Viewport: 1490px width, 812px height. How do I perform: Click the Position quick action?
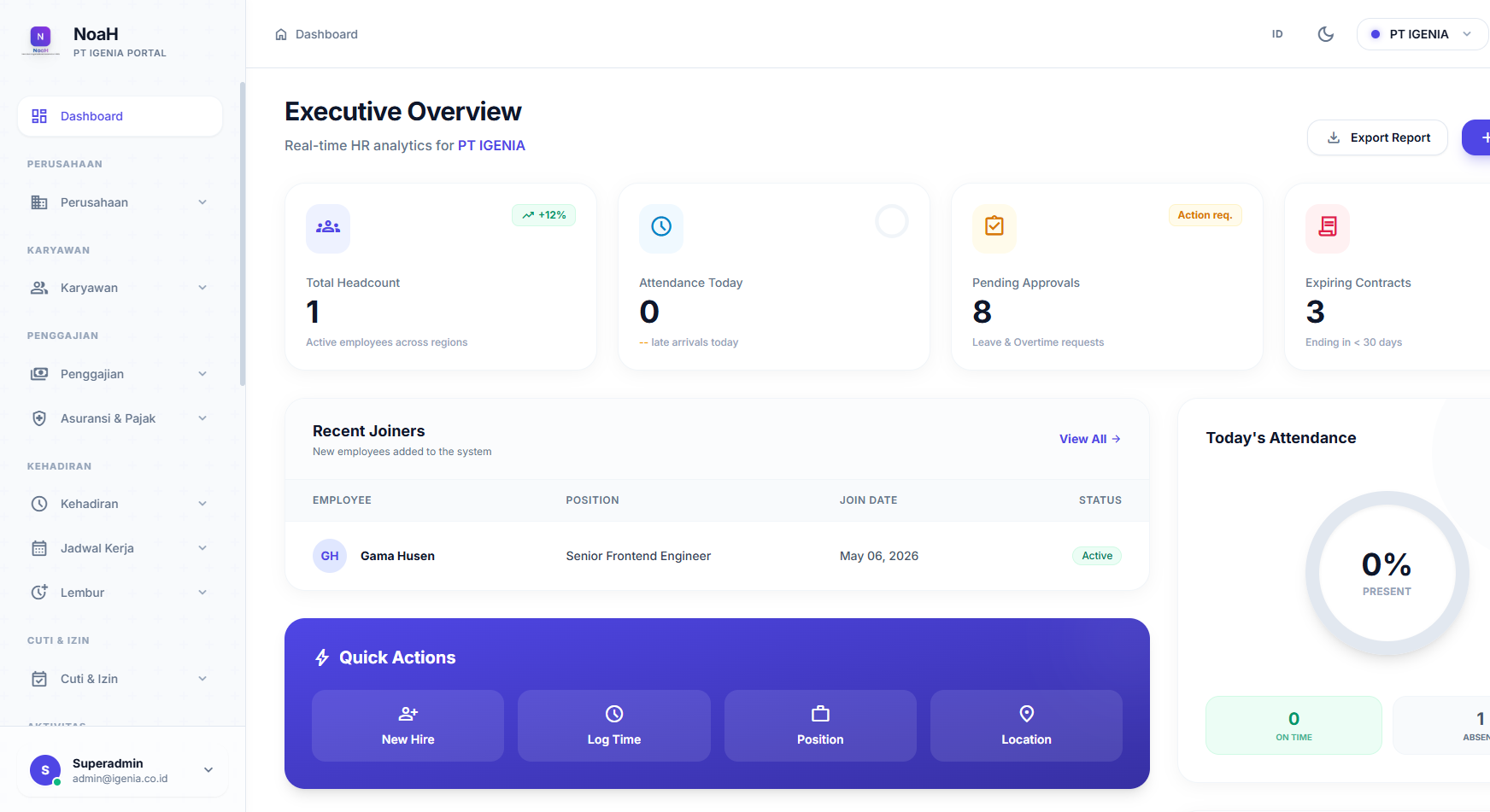tap(820, 726)
